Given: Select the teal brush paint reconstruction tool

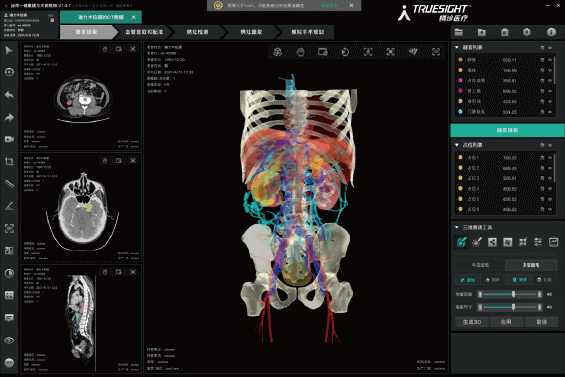Looking at the screenshot, I should point(462,242).
